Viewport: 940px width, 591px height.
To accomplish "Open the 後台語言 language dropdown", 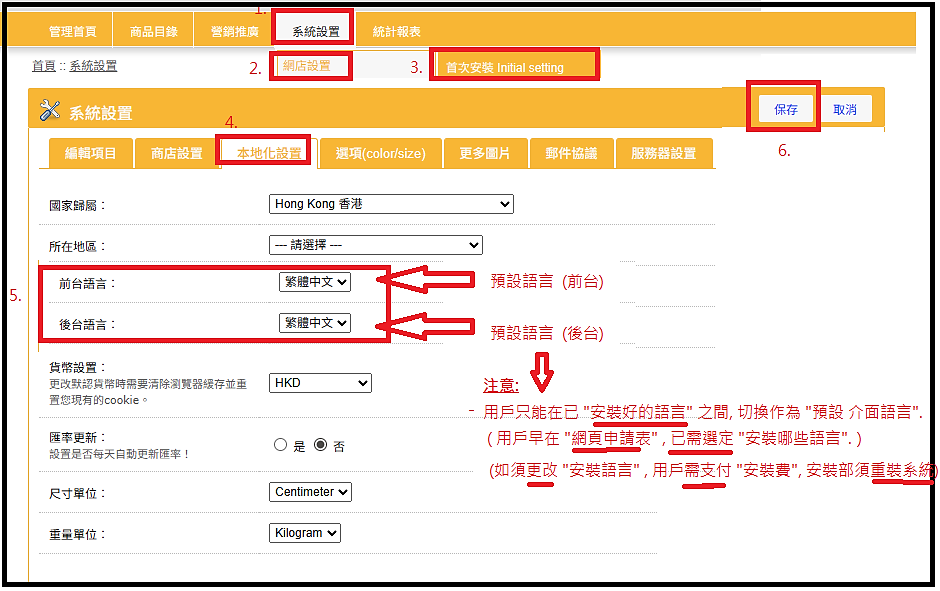I will (x=315, y=323).
